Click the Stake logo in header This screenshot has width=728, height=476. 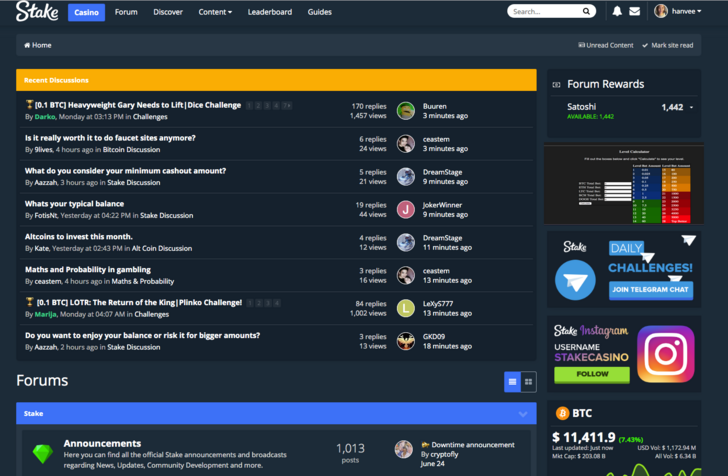37,11
